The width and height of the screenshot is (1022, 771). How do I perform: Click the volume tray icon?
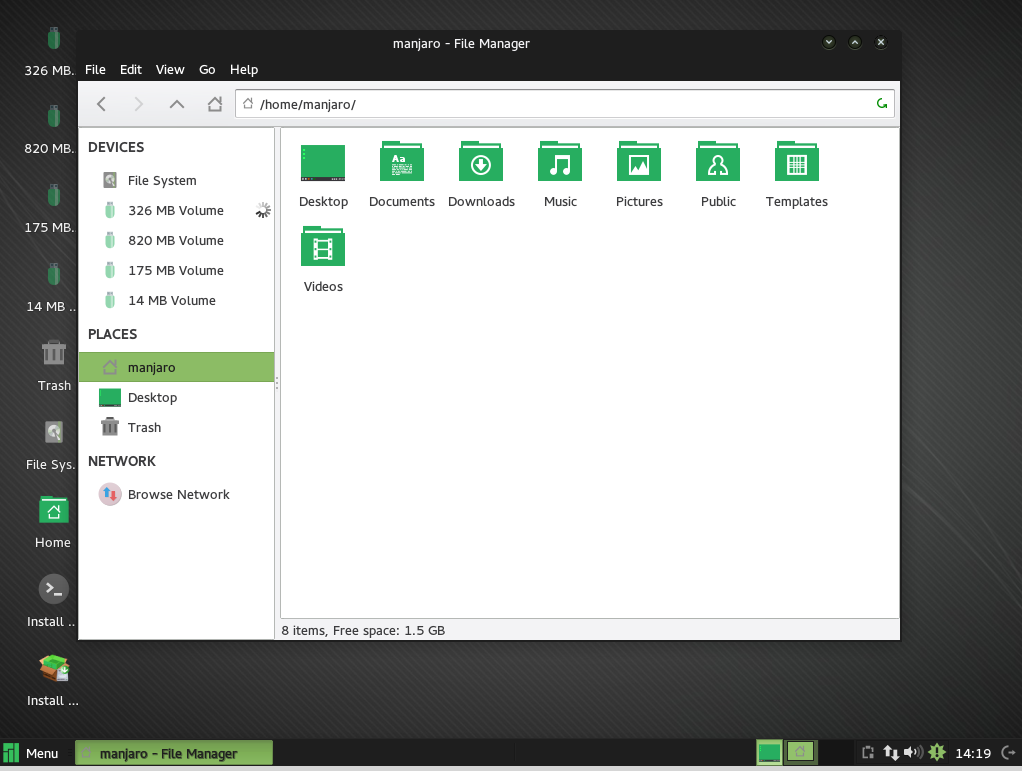coord(913,753)
